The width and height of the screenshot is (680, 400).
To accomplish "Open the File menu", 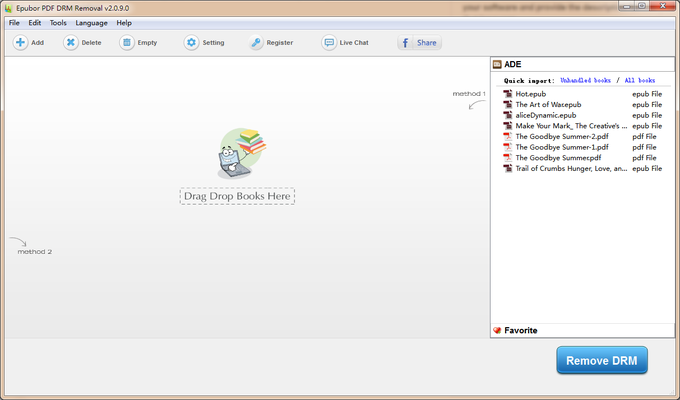I will (14, 23).
